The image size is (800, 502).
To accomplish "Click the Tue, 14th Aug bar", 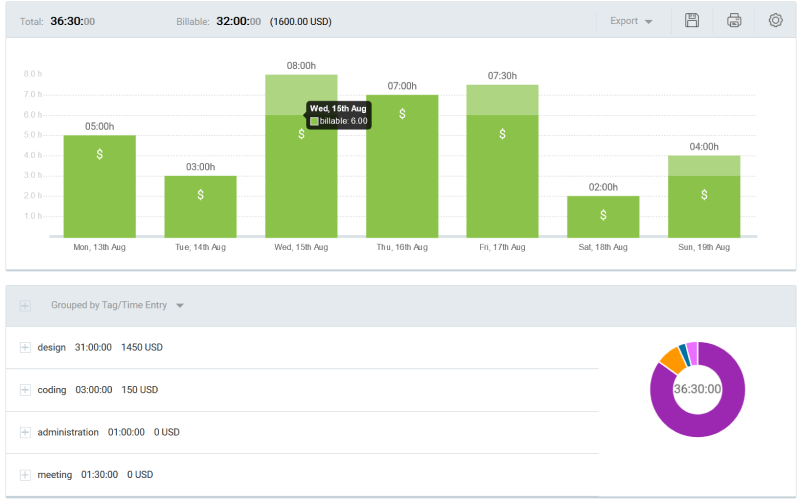I will point(201,207).
